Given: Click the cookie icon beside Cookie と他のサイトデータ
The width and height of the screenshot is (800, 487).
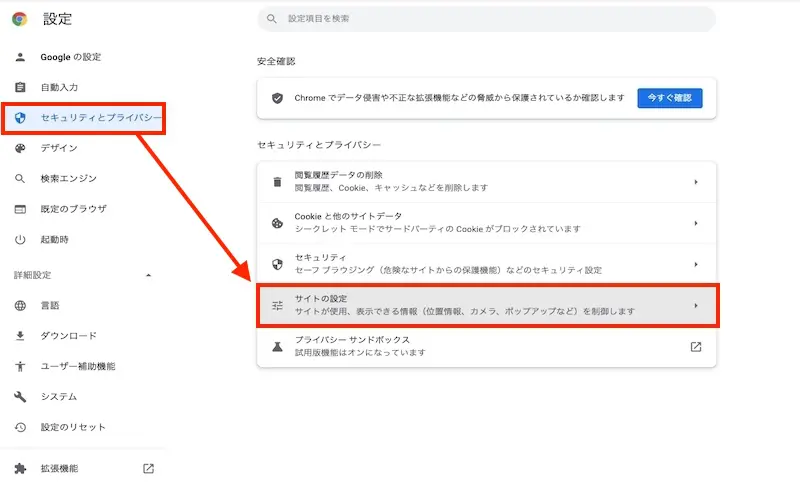Looking at the screenshot, I should (x=277, y=223).
